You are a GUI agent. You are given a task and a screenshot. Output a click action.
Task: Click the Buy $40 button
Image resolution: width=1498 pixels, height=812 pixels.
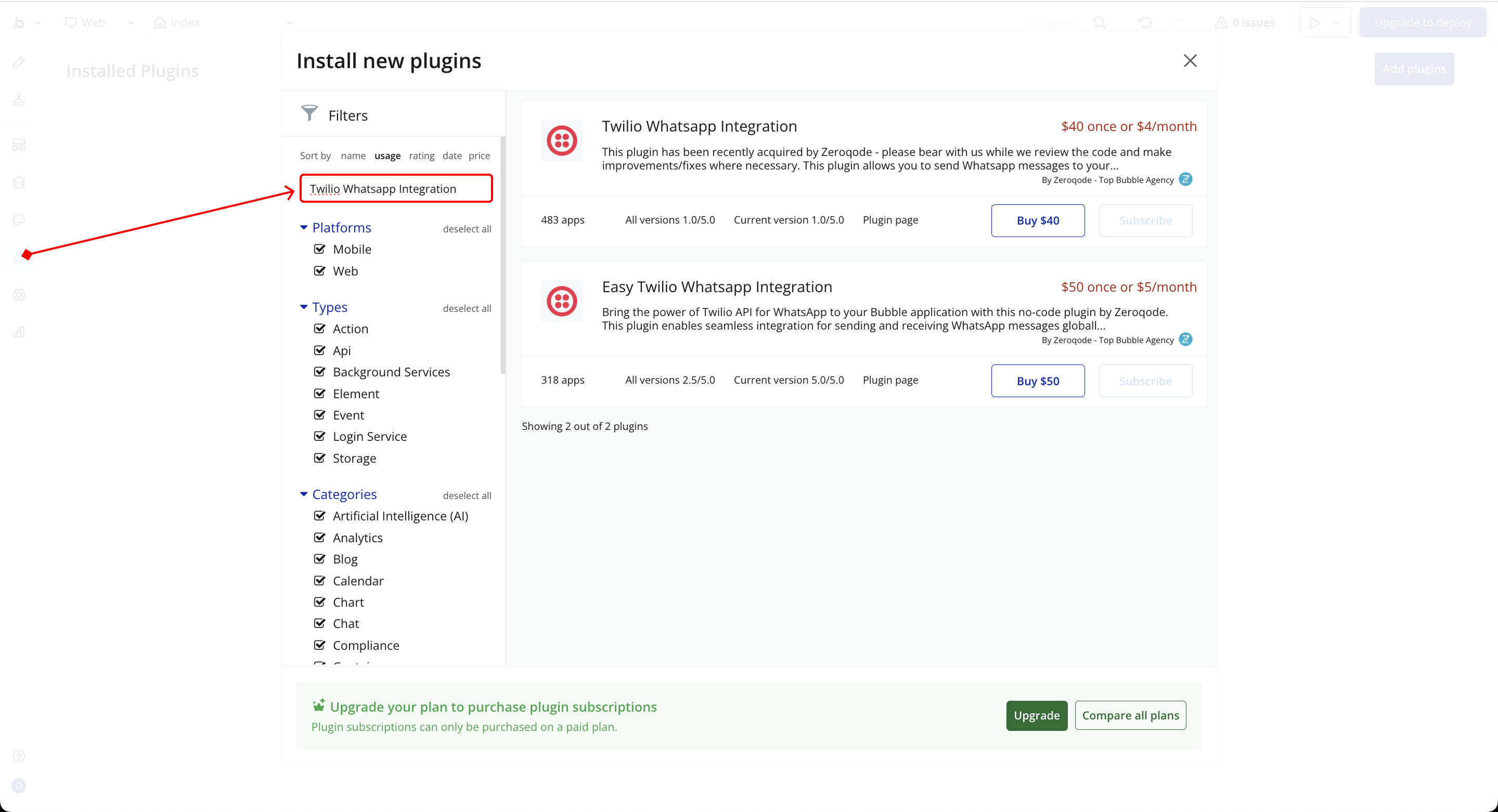[x=1038, y=221]
